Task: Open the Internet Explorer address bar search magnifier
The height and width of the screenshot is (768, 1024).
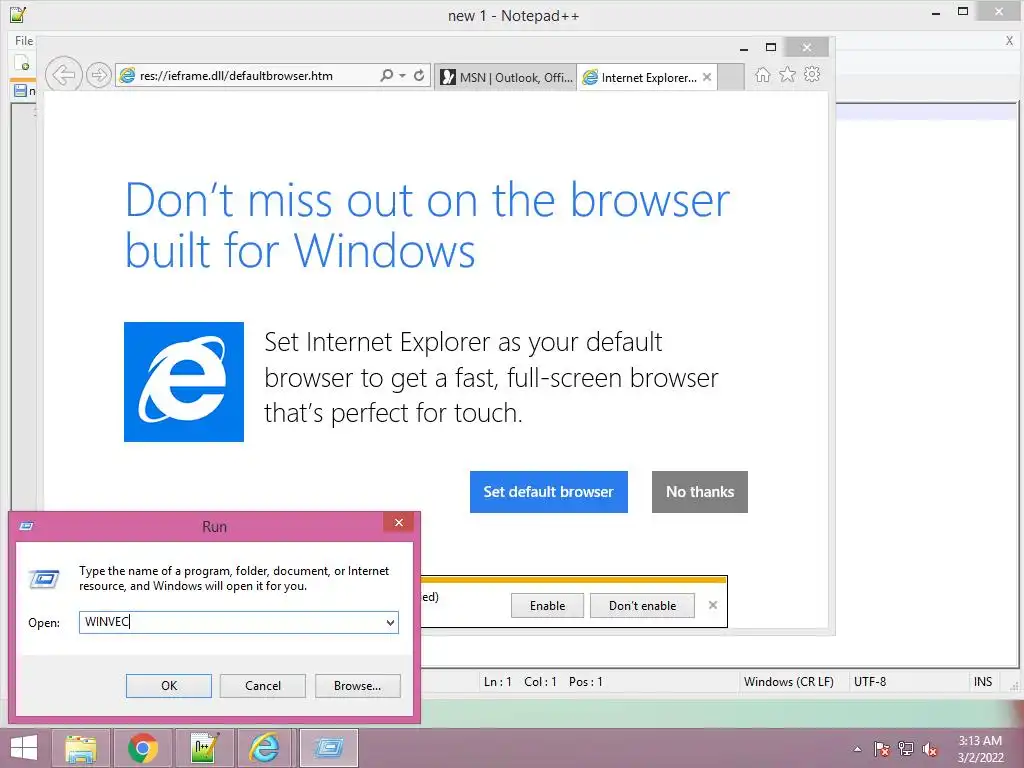Action: pos(387,75)
